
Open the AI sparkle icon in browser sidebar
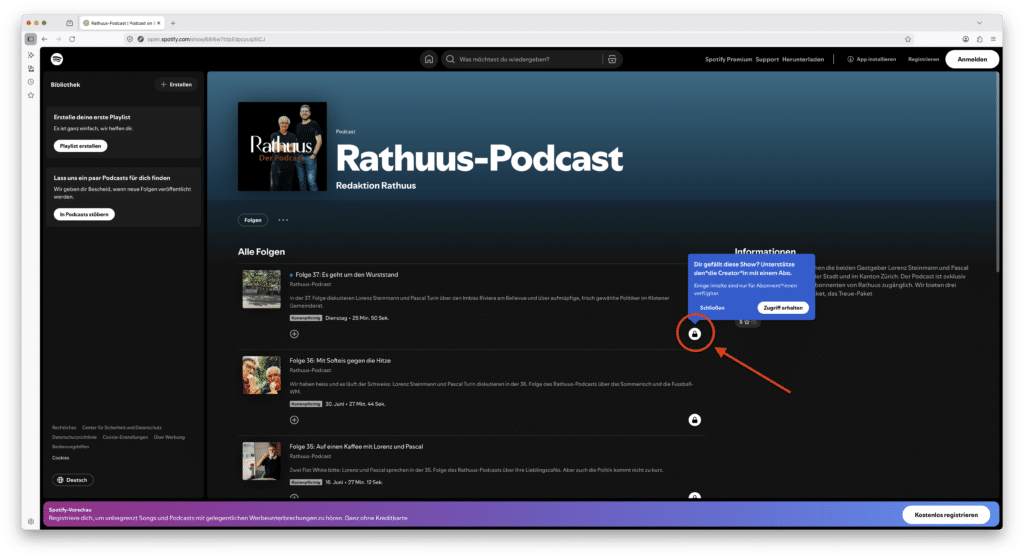tap(31, 56)
